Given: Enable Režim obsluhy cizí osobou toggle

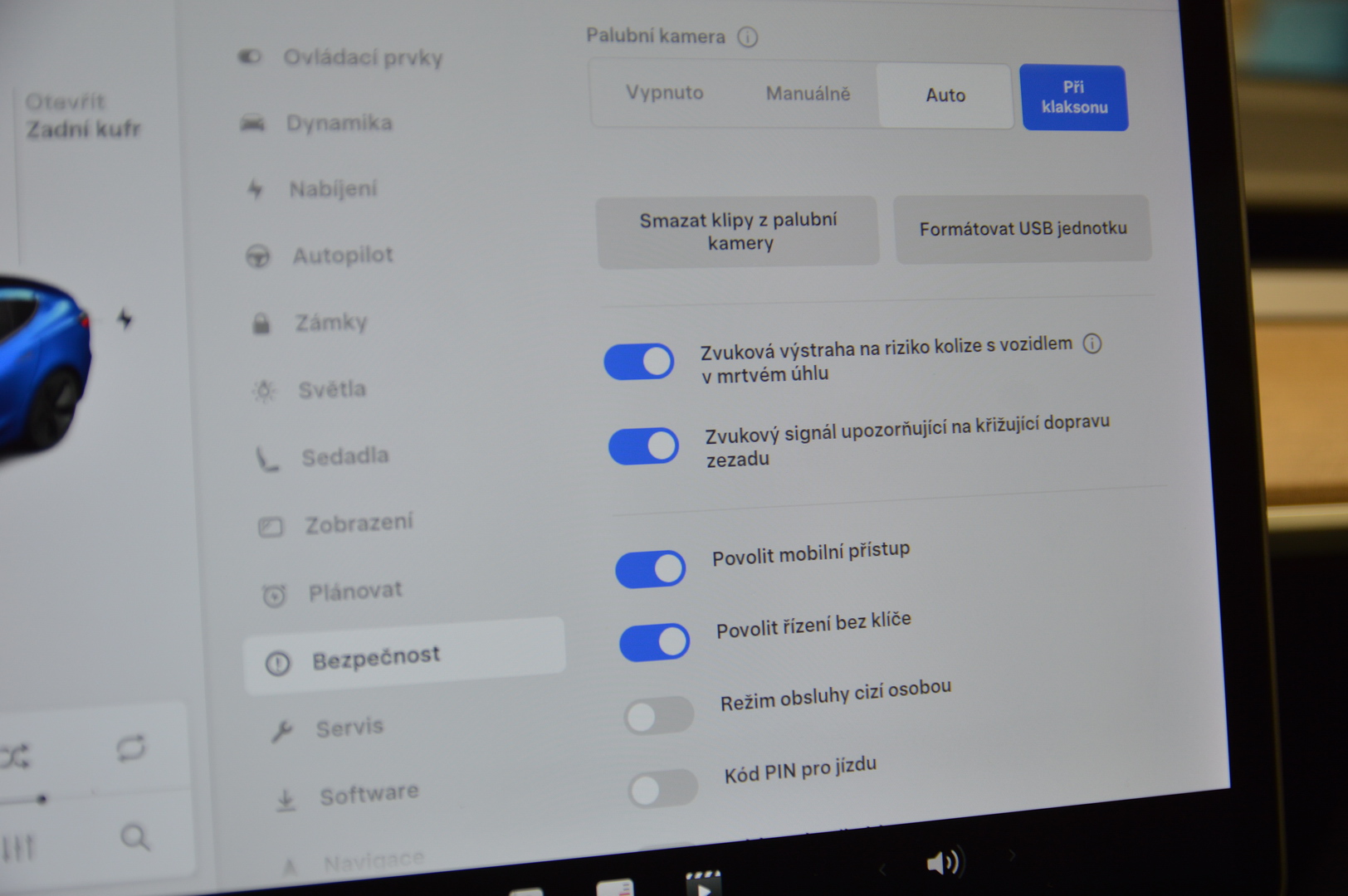Looking at the screenshot, I should click(658, 716).
